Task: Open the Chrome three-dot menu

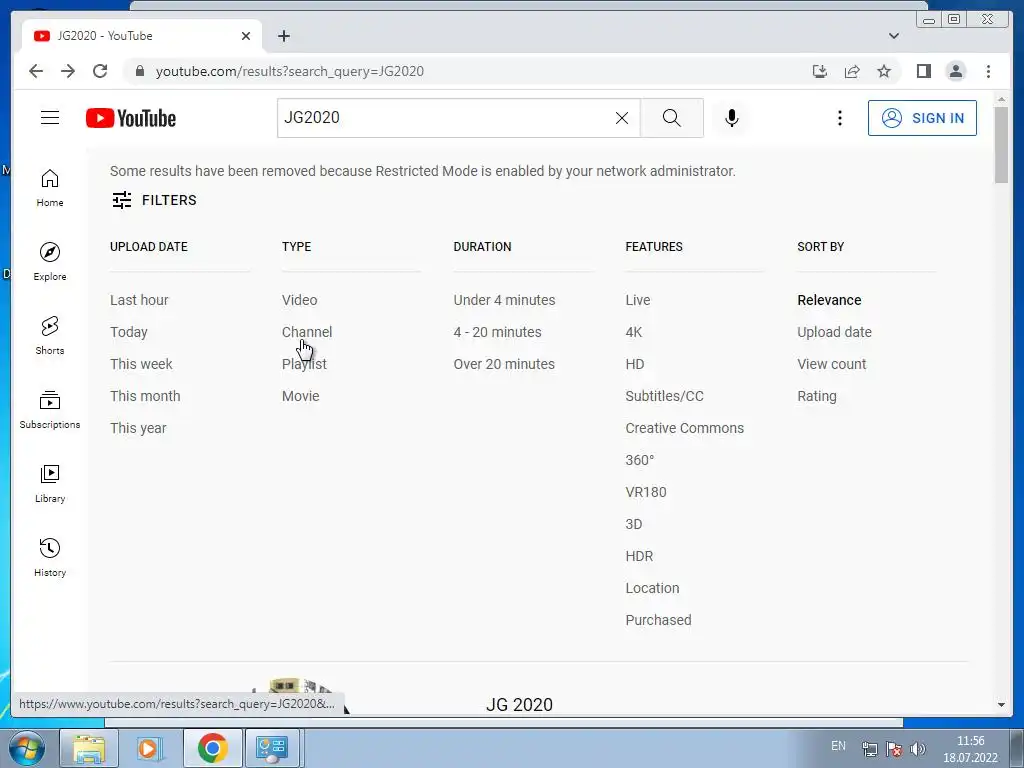Action: pos(988,71)
